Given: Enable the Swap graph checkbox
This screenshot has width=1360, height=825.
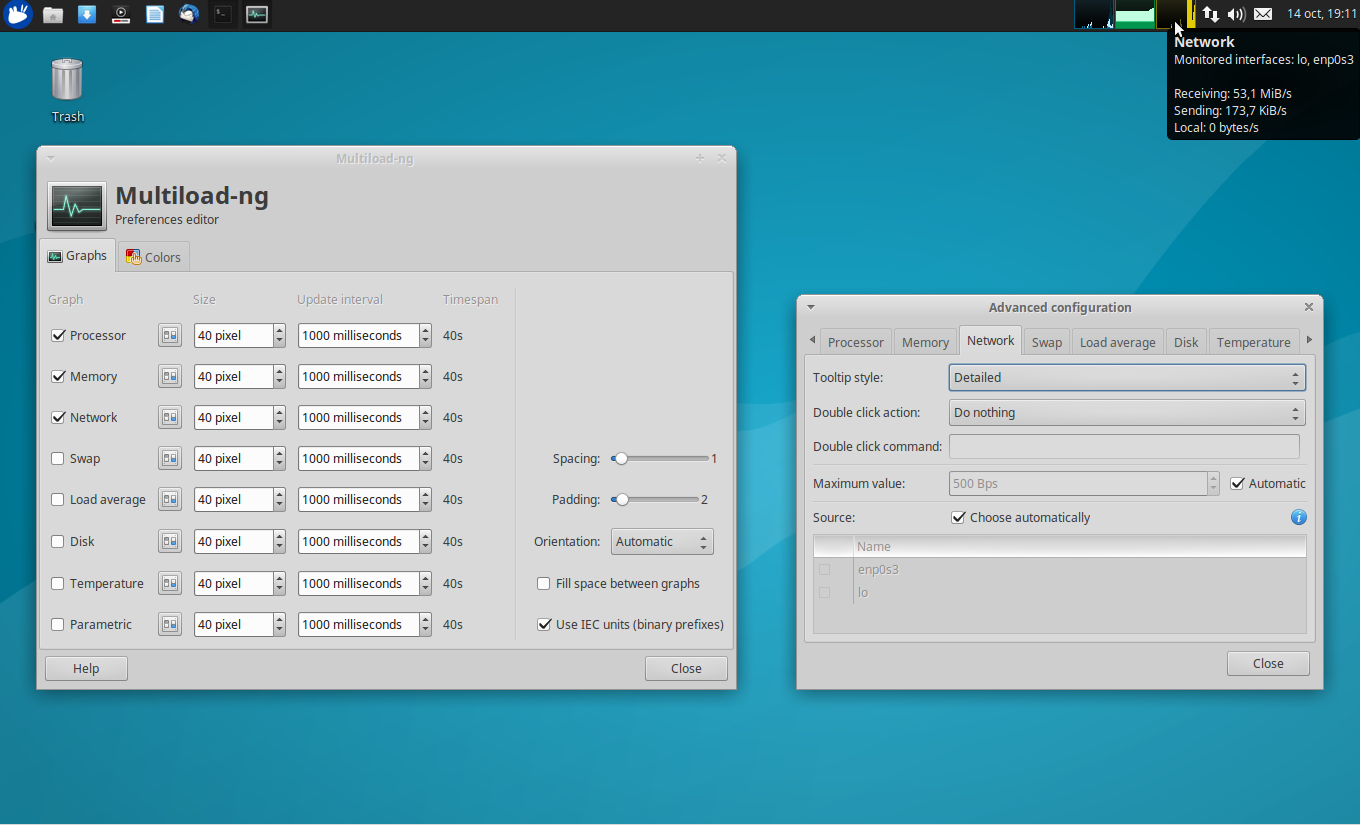Looking at the screenshot, I should [x=57, y=458].
